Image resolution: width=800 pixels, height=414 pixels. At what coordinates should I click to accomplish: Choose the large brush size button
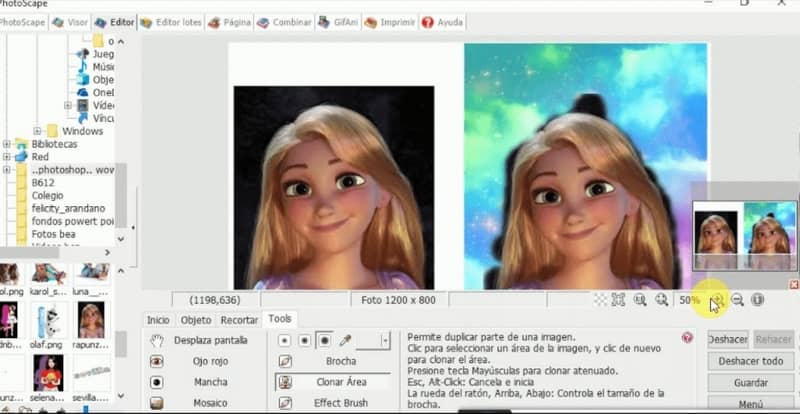pos(324,340)
